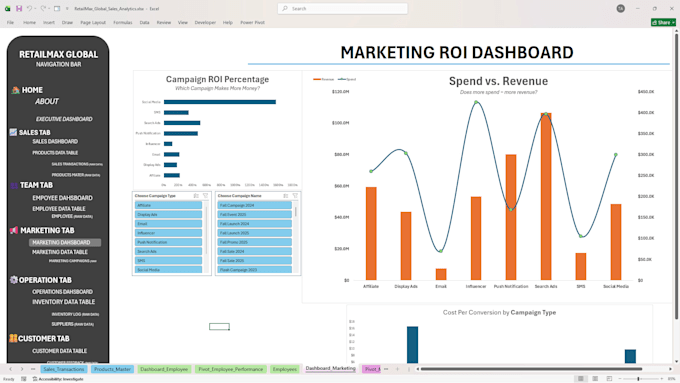Open the Redo history dropdown arrow
680x383 pixels.
[x=49, y=9]
